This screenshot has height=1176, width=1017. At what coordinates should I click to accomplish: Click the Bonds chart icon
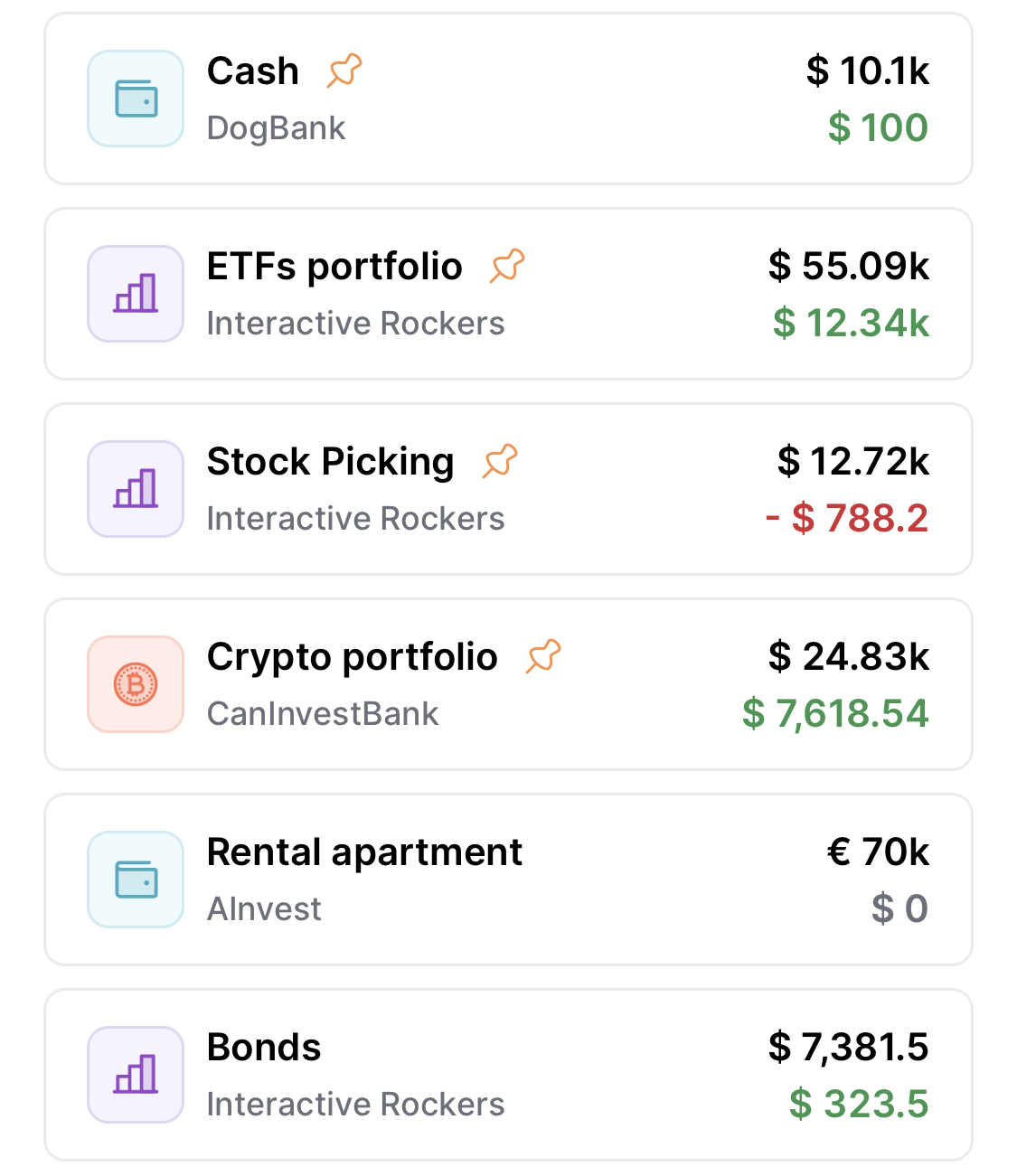136,1075
